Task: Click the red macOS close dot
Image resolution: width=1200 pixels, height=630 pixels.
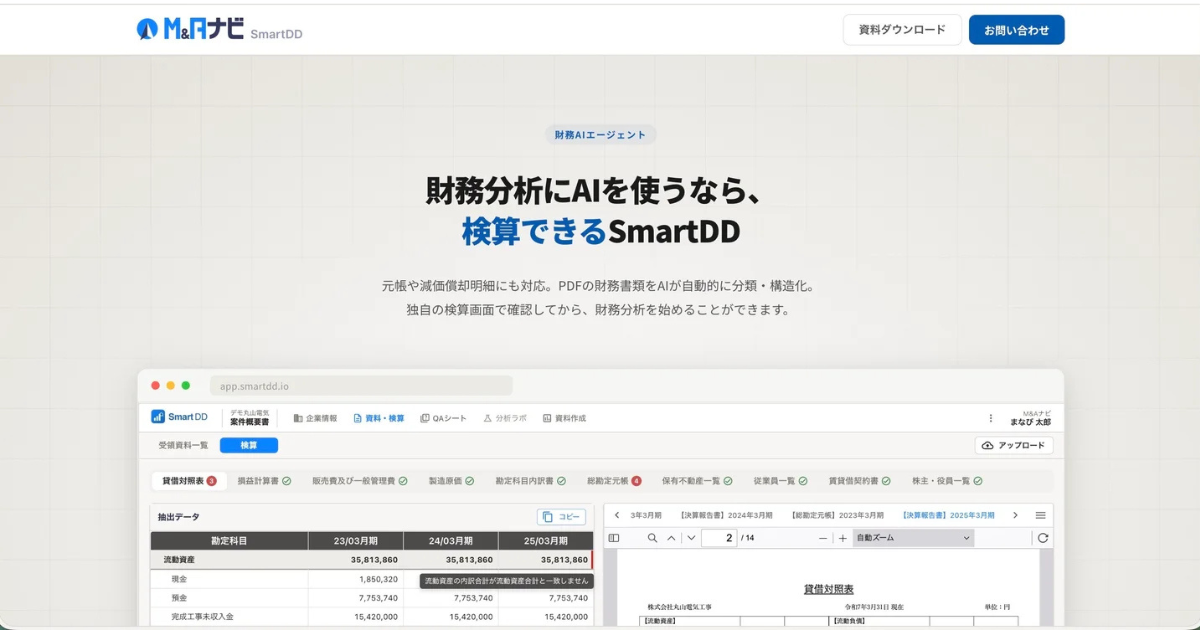Action: tap(155, 385)
